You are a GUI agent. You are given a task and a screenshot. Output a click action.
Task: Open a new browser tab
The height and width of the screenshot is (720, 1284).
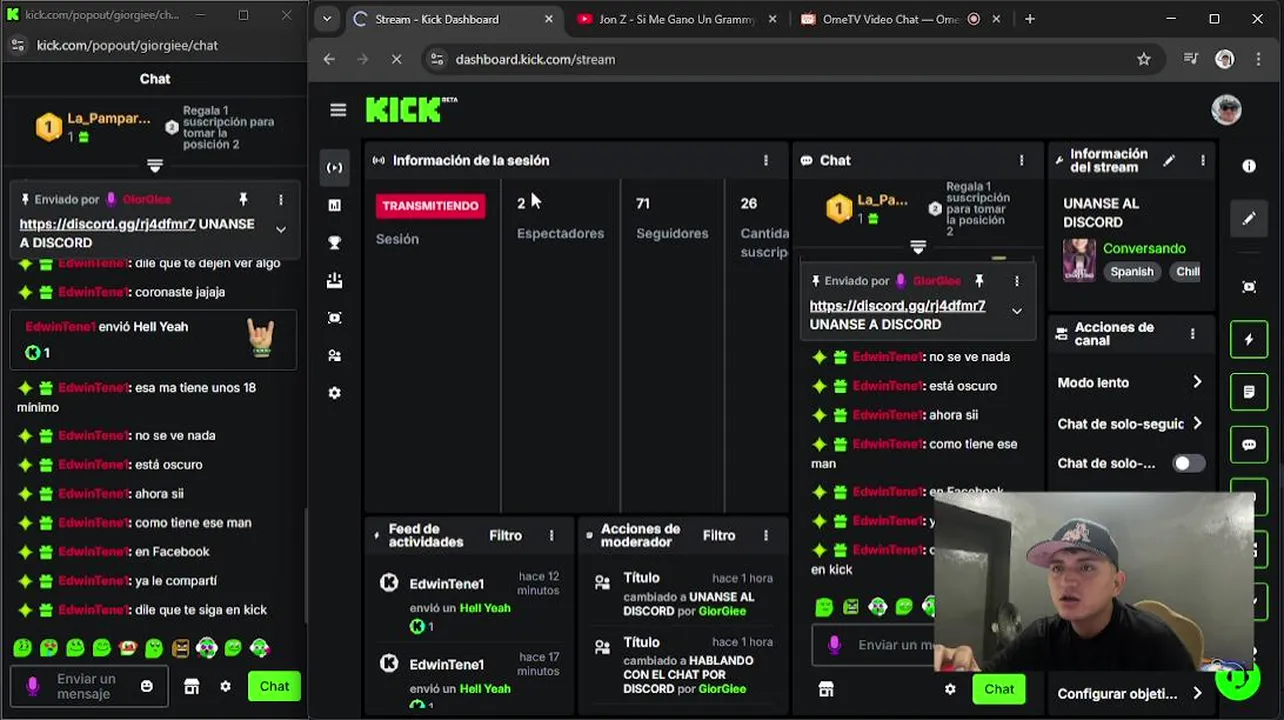click(x=1030, y=19)
